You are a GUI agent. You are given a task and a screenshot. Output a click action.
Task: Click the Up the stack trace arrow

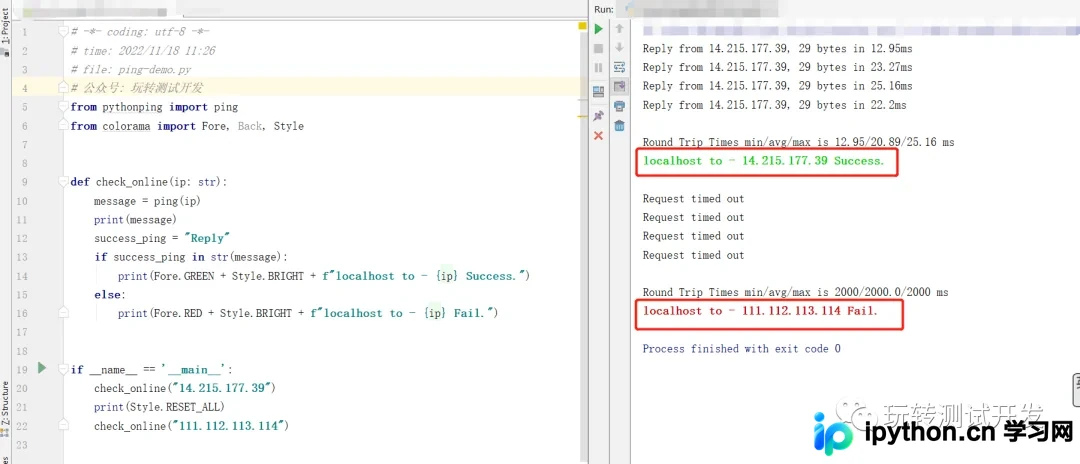pos(619,29)
